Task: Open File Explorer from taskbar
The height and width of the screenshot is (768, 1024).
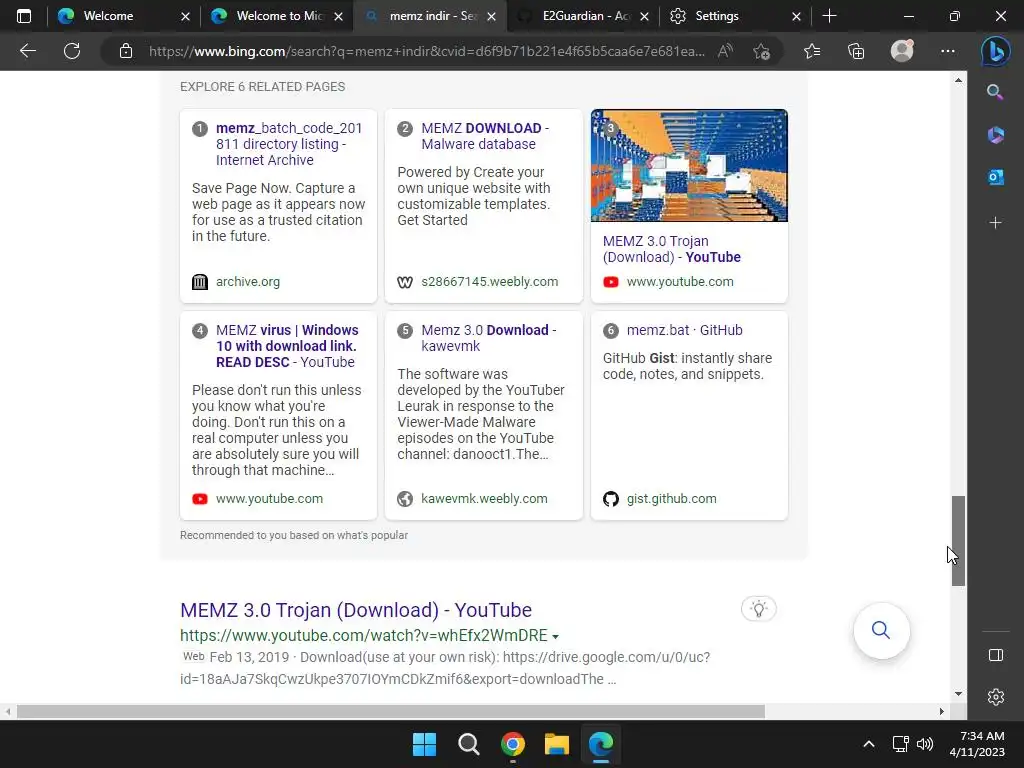Action: click(x=557, y=744)
